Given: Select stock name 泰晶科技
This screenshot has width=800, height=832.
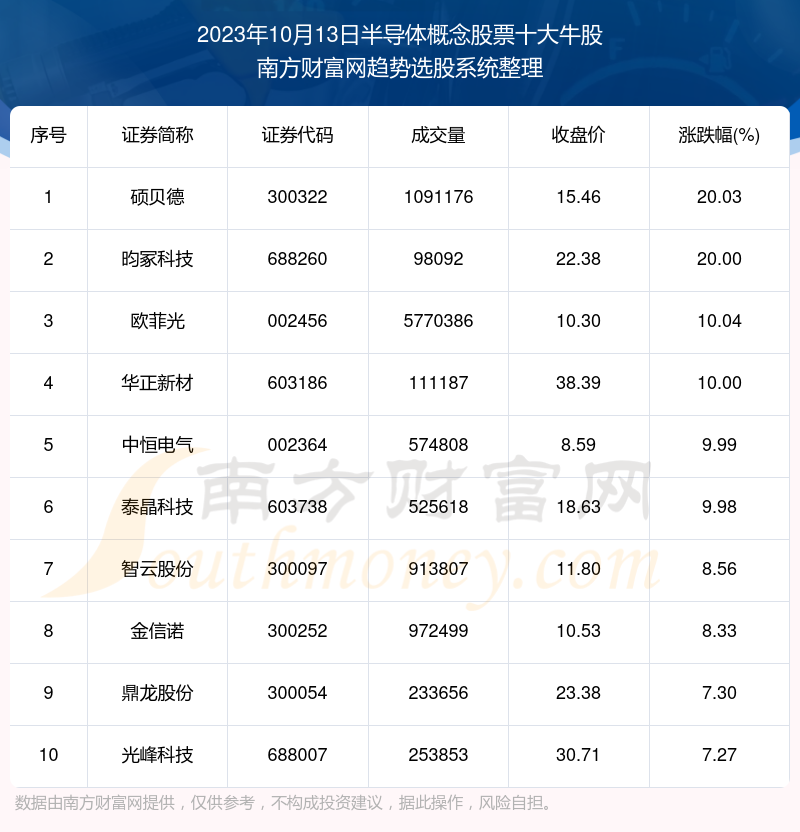Looking at the screenshot, I should click(157, 507).
